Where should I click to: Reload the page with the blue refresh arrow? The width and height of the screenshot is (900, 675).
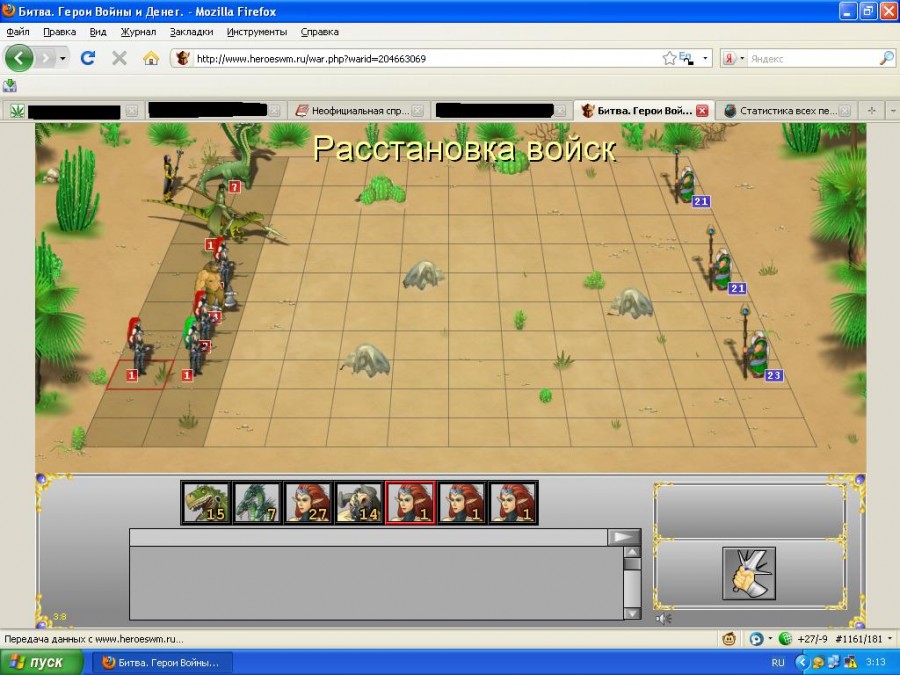pos(88,58)
